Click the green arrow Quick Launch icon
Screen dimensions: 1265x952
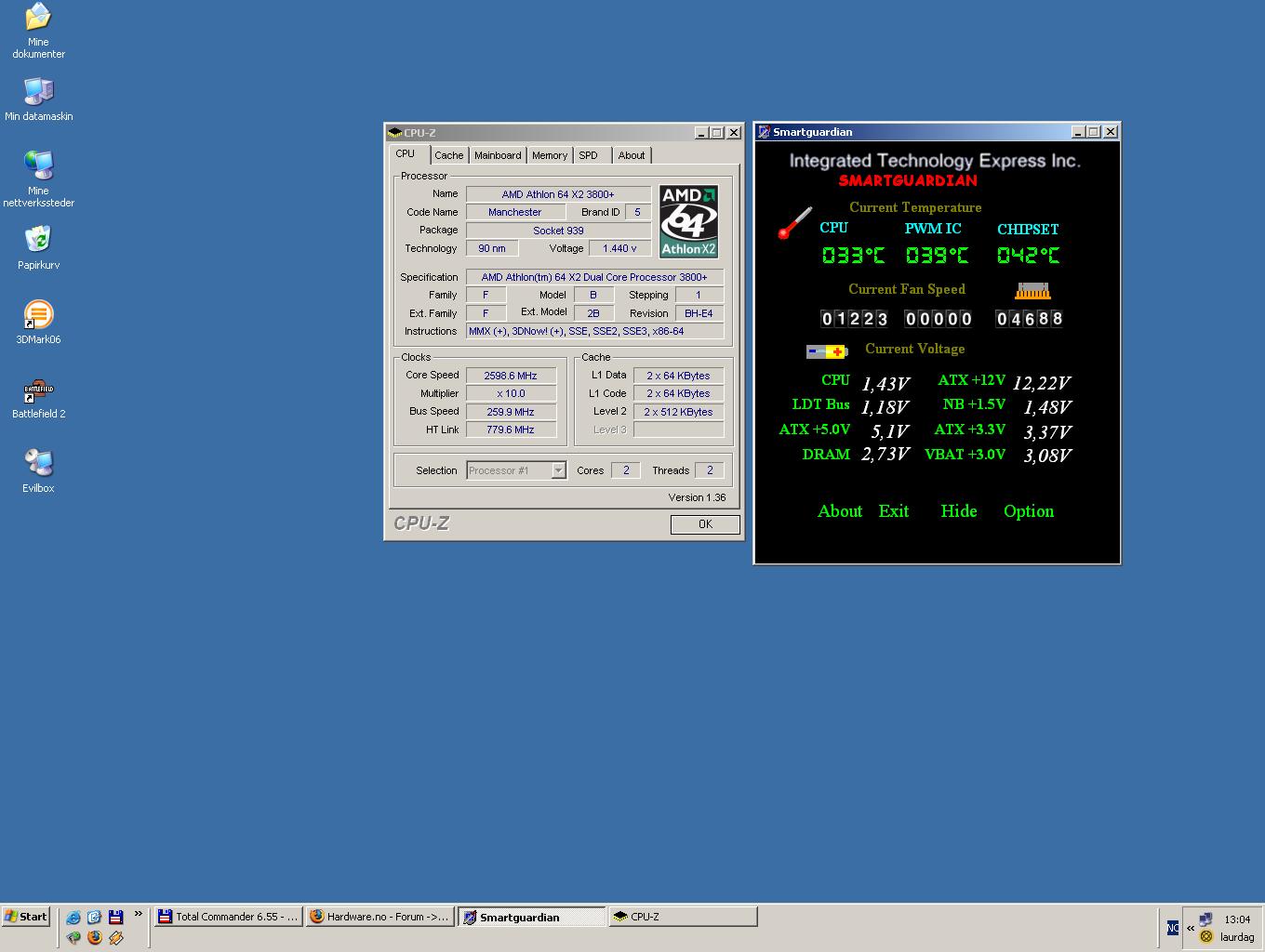[73, 937]
